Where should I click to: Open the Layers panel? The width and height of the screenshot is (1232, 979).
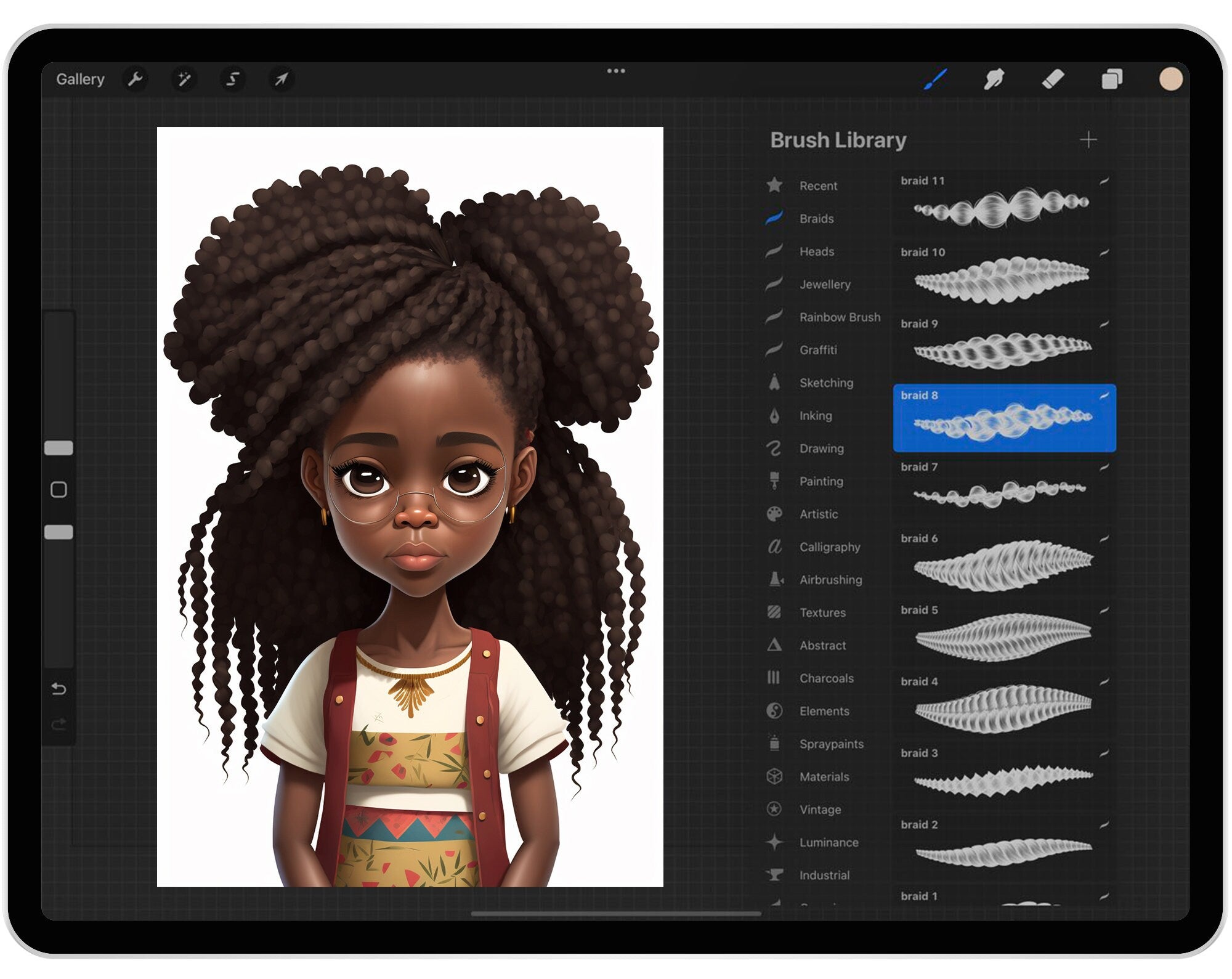pos(1112,79)
